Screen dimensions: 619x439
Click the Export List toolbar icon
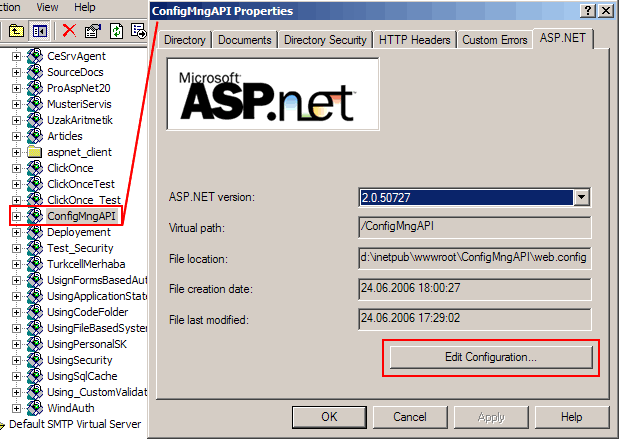point(140,31)
